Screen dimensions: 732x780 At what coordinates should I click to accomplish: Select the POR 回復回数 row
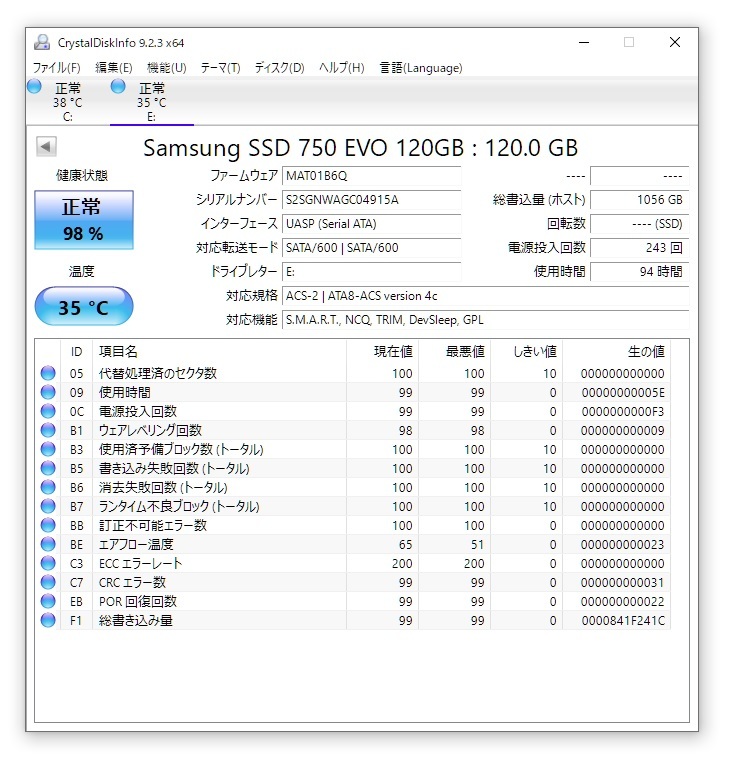click(x=353, y=601)
